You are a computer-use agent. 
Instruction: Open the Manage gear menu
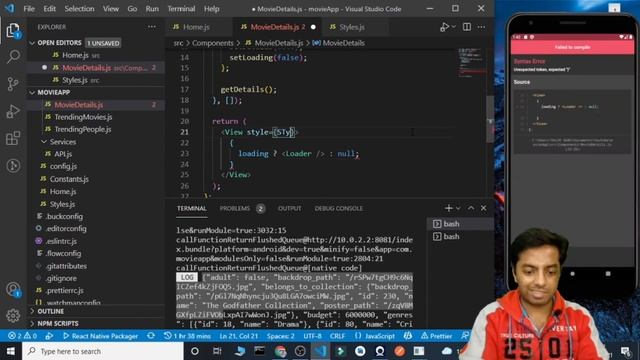13,315
